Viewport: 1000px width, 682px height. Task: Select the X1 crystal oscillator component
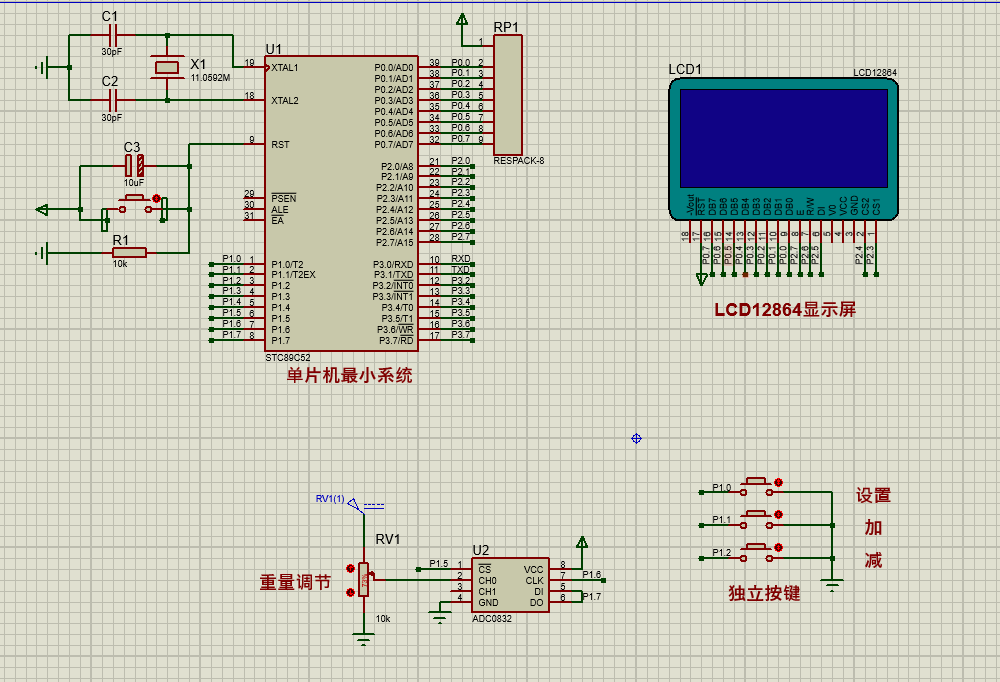click(x=166, y=67)
